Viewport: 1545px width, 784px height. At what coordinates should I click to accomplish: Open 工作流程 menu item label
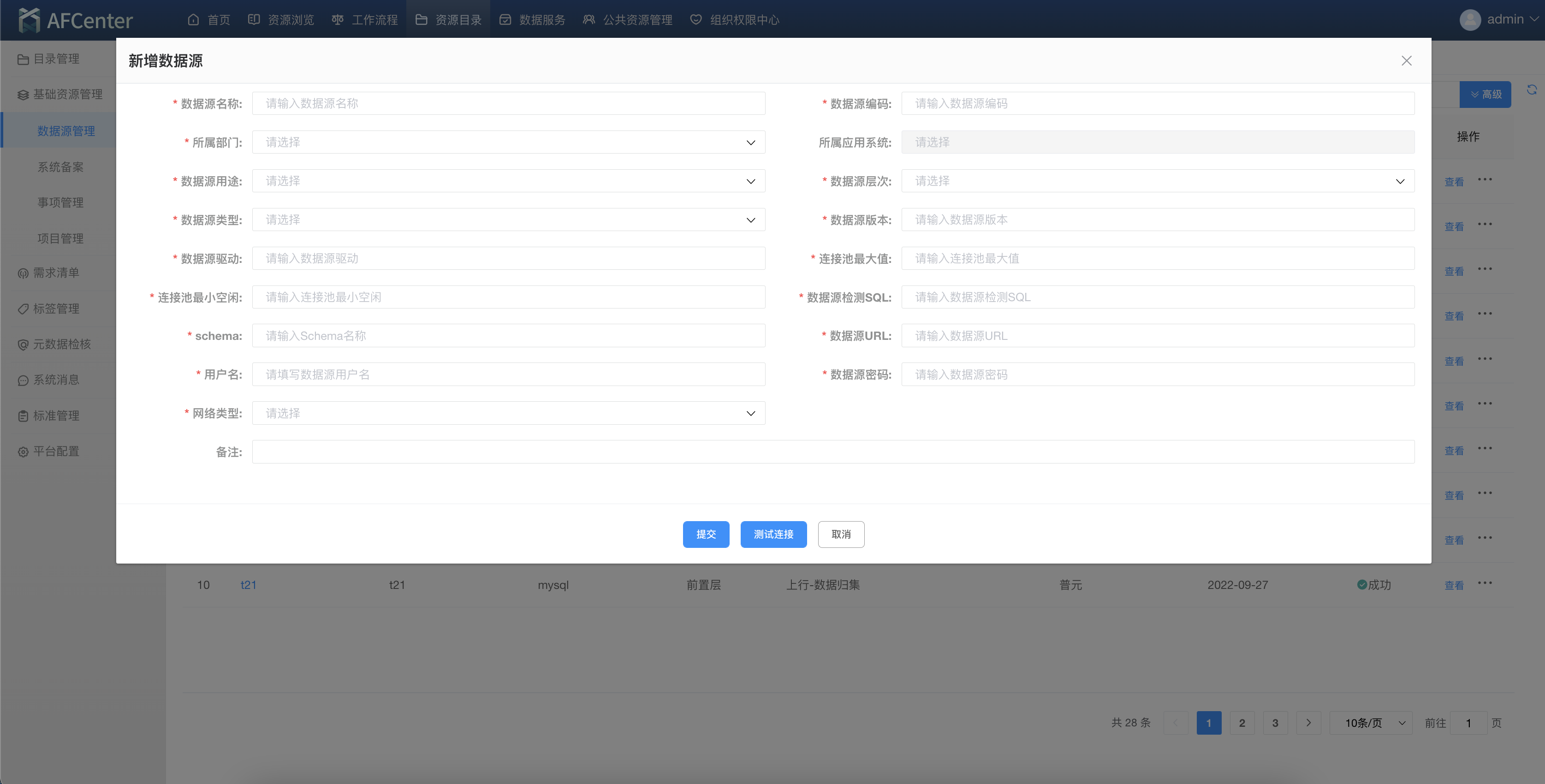[375, 20]
